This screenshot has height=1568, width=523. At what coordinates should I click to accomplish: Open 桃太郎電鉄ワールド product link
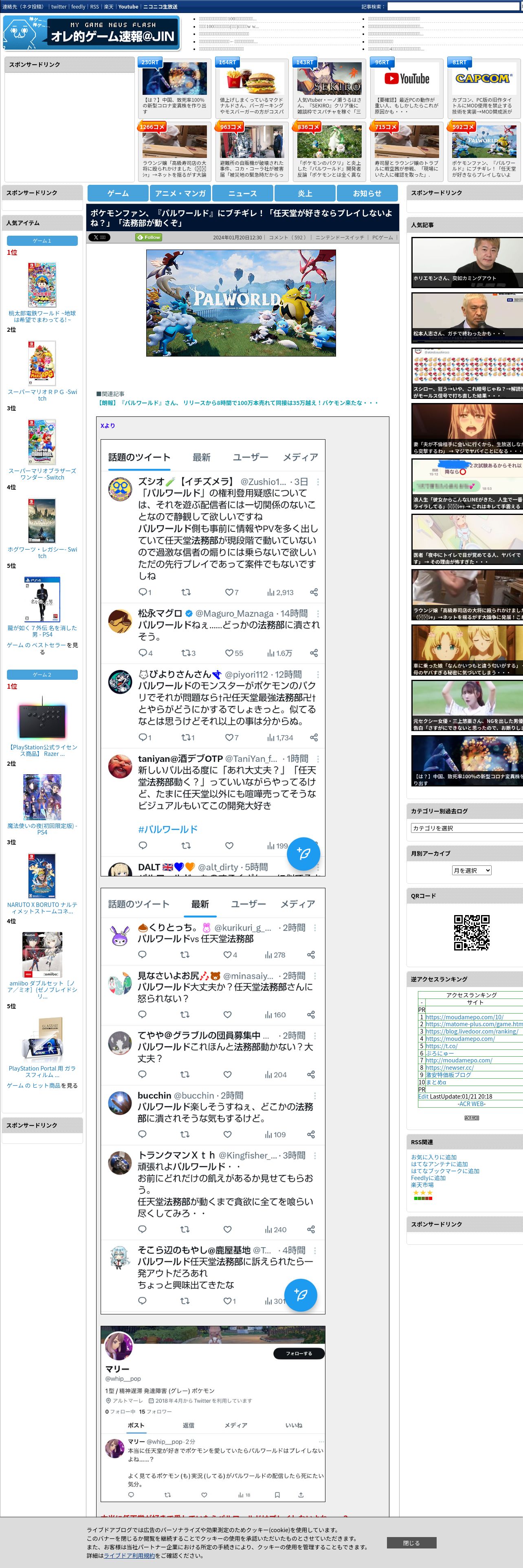(42, 316)
